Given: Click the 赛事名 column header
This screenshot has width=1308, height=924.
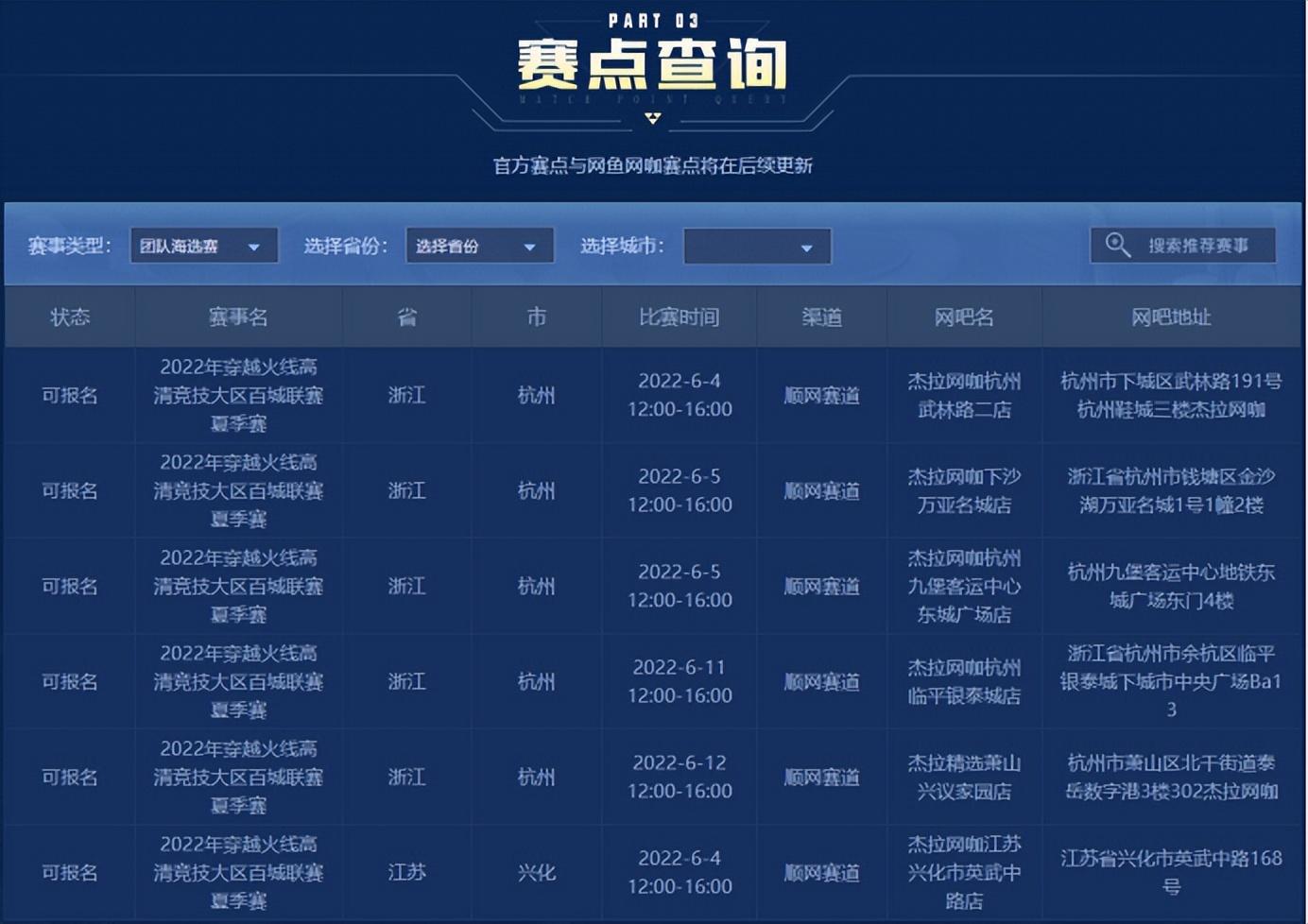Looking at the screenshot, I should point(238,317).
